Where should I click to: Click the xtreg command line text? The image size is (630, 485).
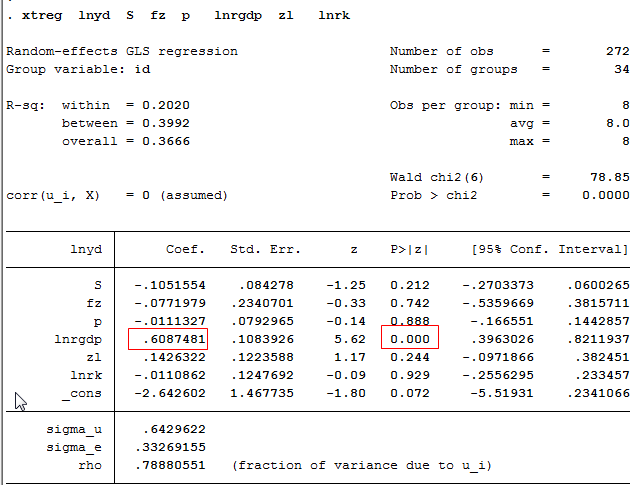[x=180, y=17]
